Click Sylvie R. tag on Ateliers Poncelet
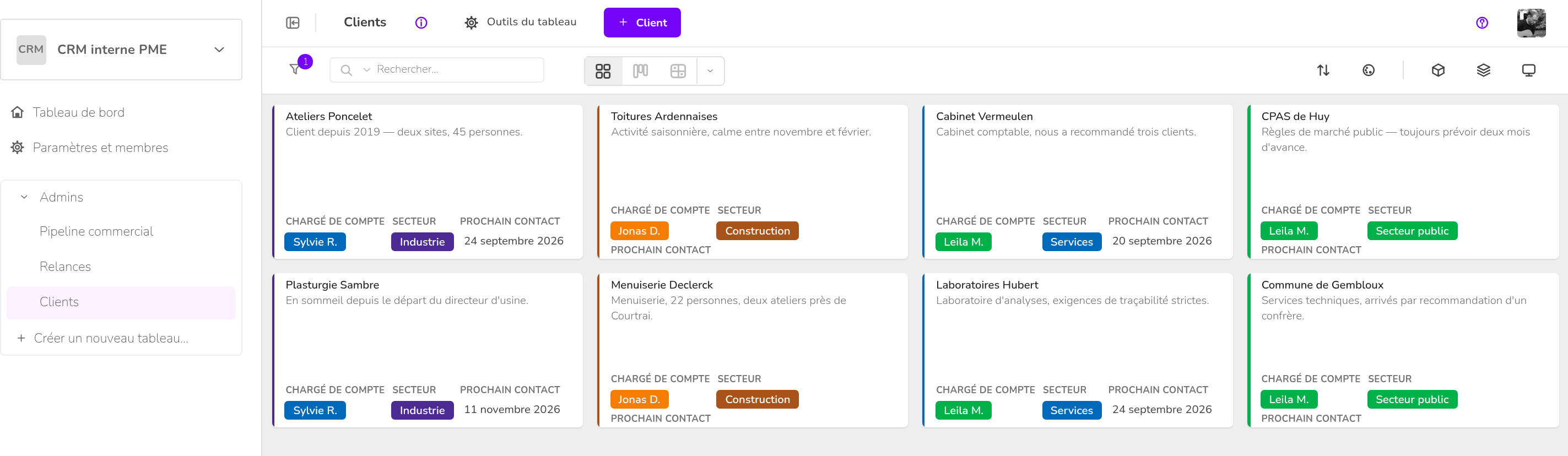 pyautogui.click(x=315, y=242)
